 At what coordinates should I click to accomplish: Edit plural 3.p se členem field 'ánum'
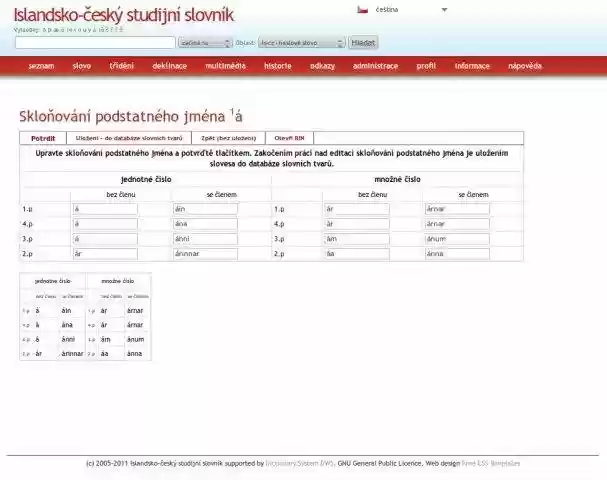(457, 239)
